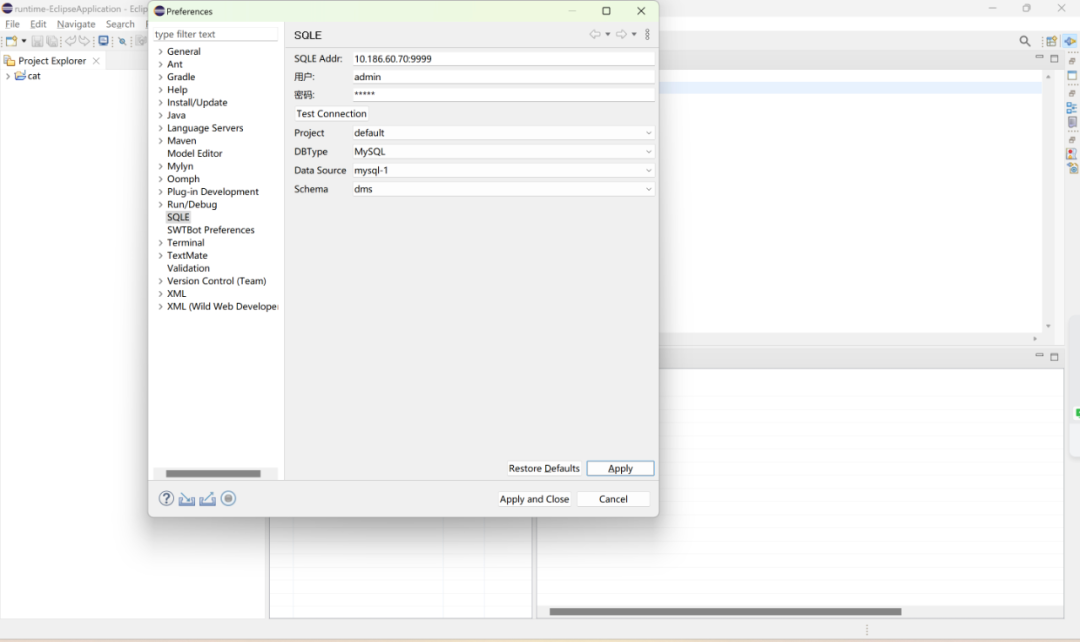Click the preferences tree horizontal scrollbar
This screenshot has height=642, width=1080.
click(213, 473)
